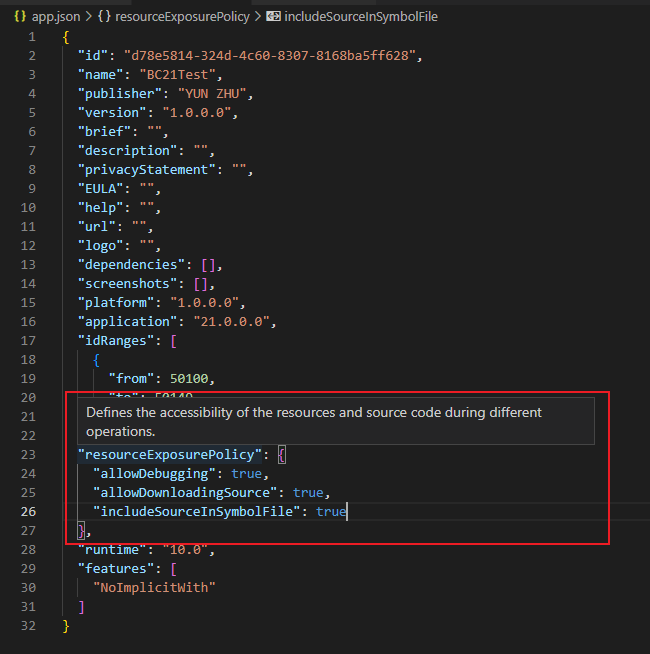The width and height of the screenshot is (650, 654).
Task: Click the opening brace on line 1
Action: pos(66,37)
